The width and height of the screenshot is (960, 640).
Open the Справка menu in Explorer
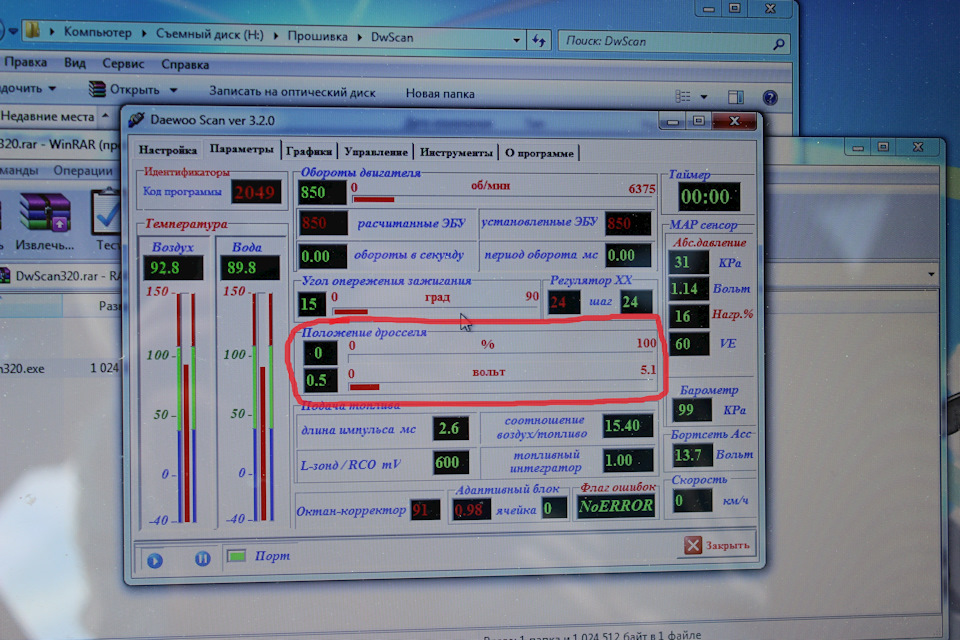[185, 64]
